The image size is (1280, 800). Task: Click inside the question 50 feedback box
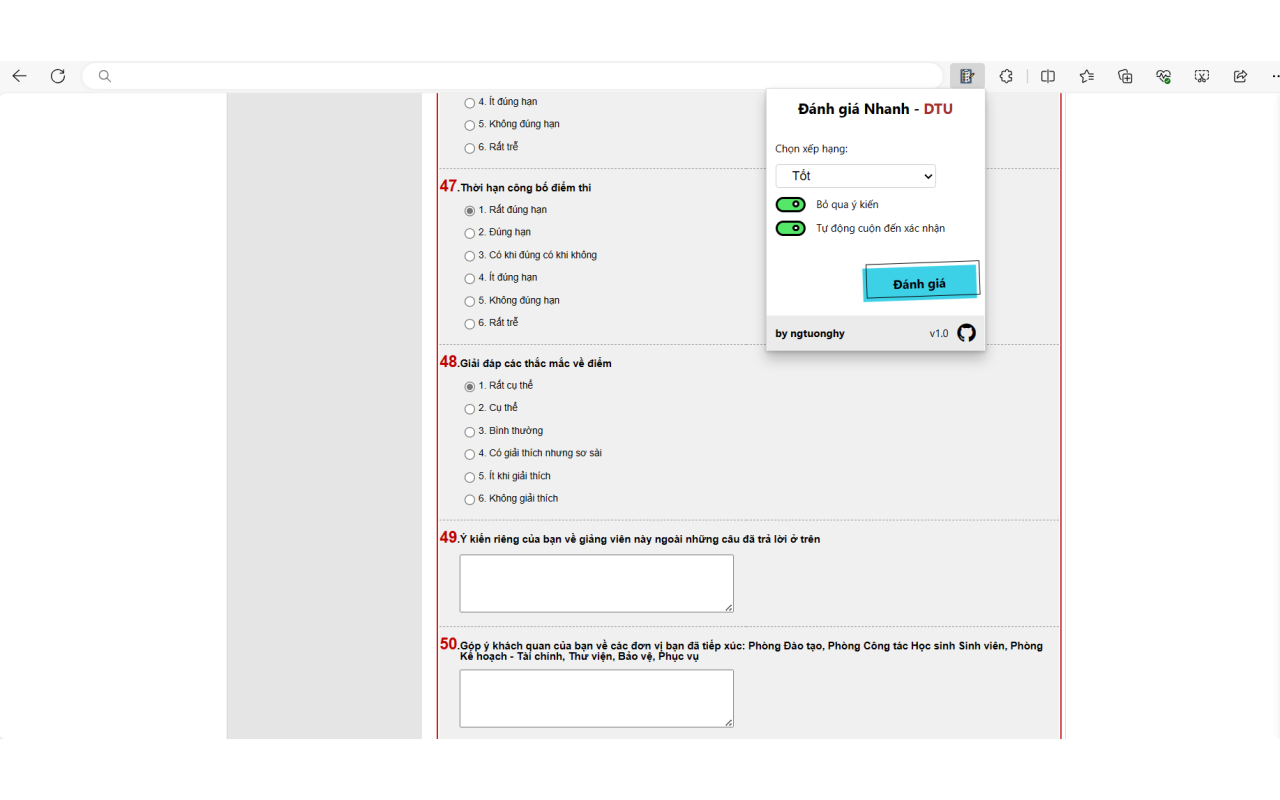(596, 698)
